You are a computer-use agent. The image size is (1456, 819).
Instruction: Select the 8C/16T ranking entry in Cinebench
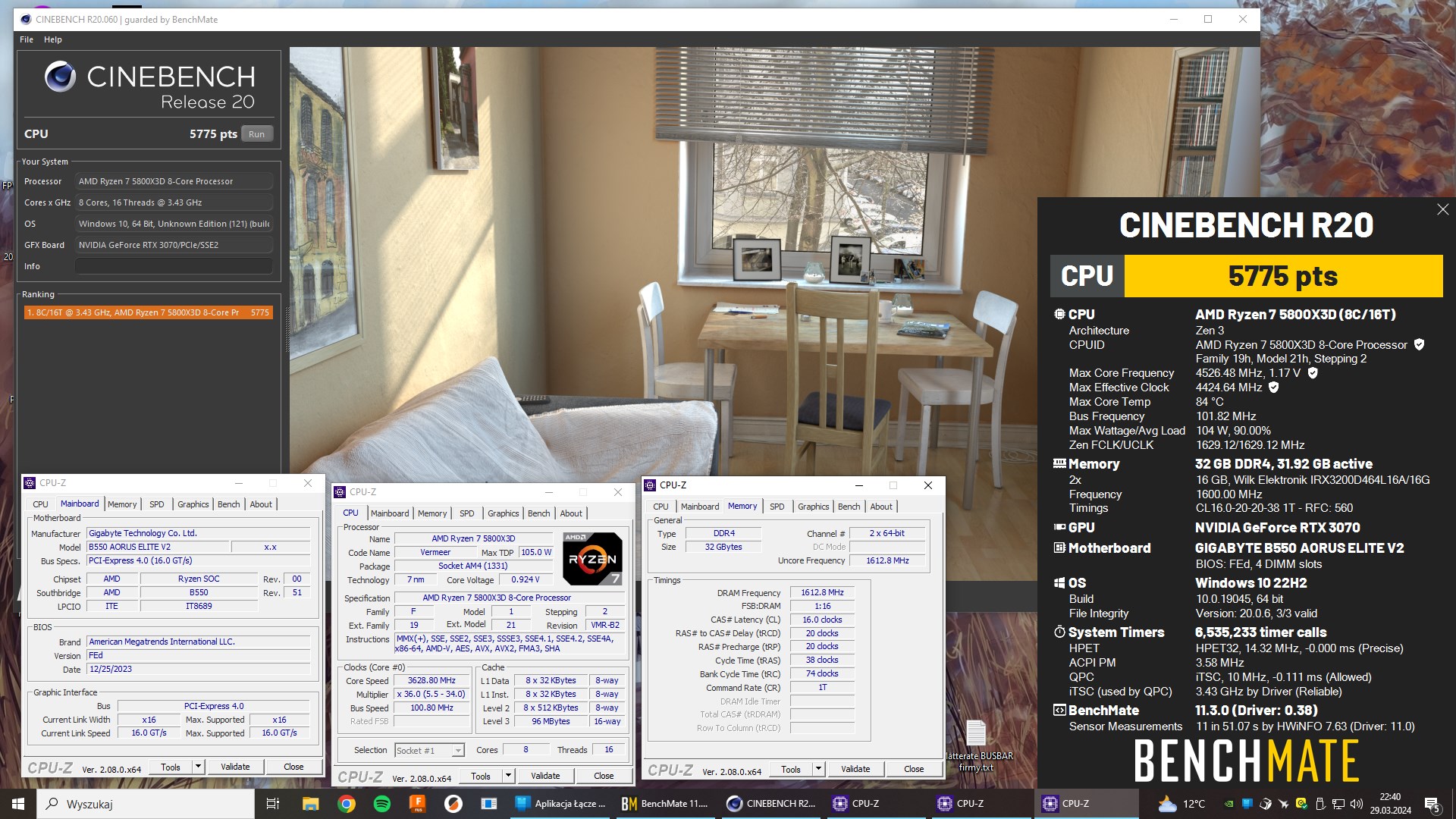click(148, 312)
